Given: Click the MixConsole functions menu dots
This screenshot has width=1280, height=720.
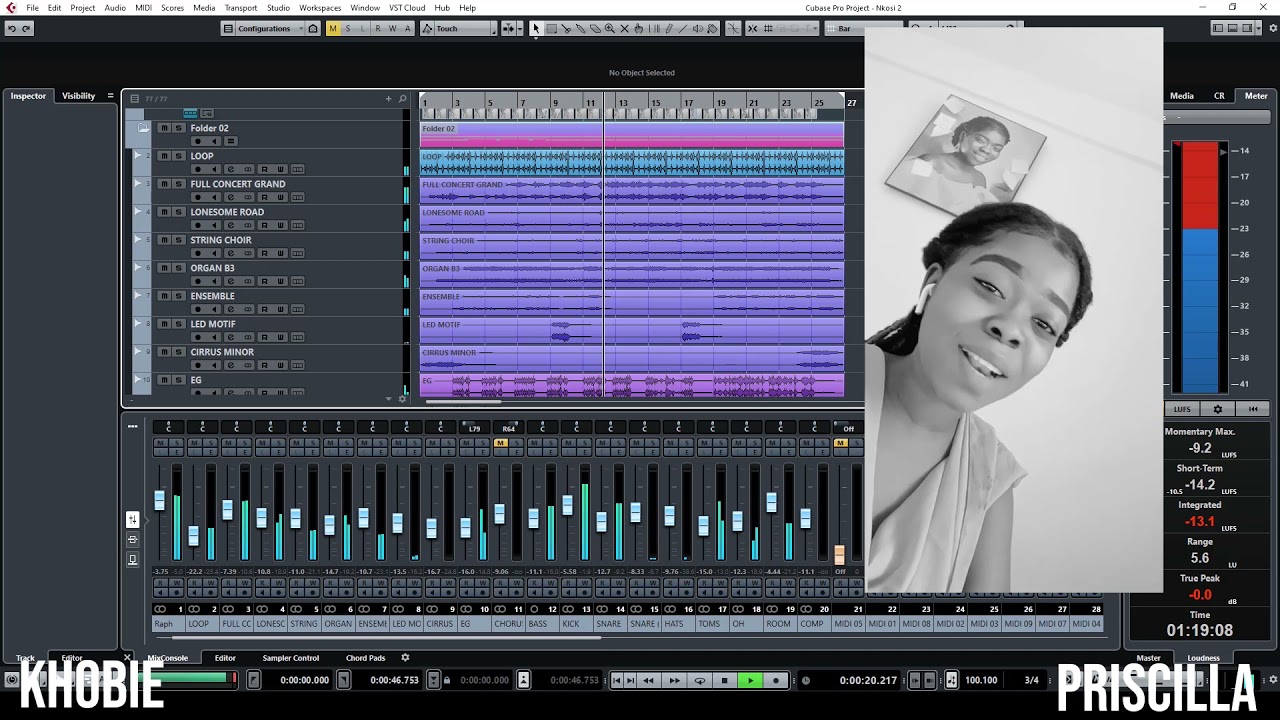Looking at the screenshot, I should (132, 426).
